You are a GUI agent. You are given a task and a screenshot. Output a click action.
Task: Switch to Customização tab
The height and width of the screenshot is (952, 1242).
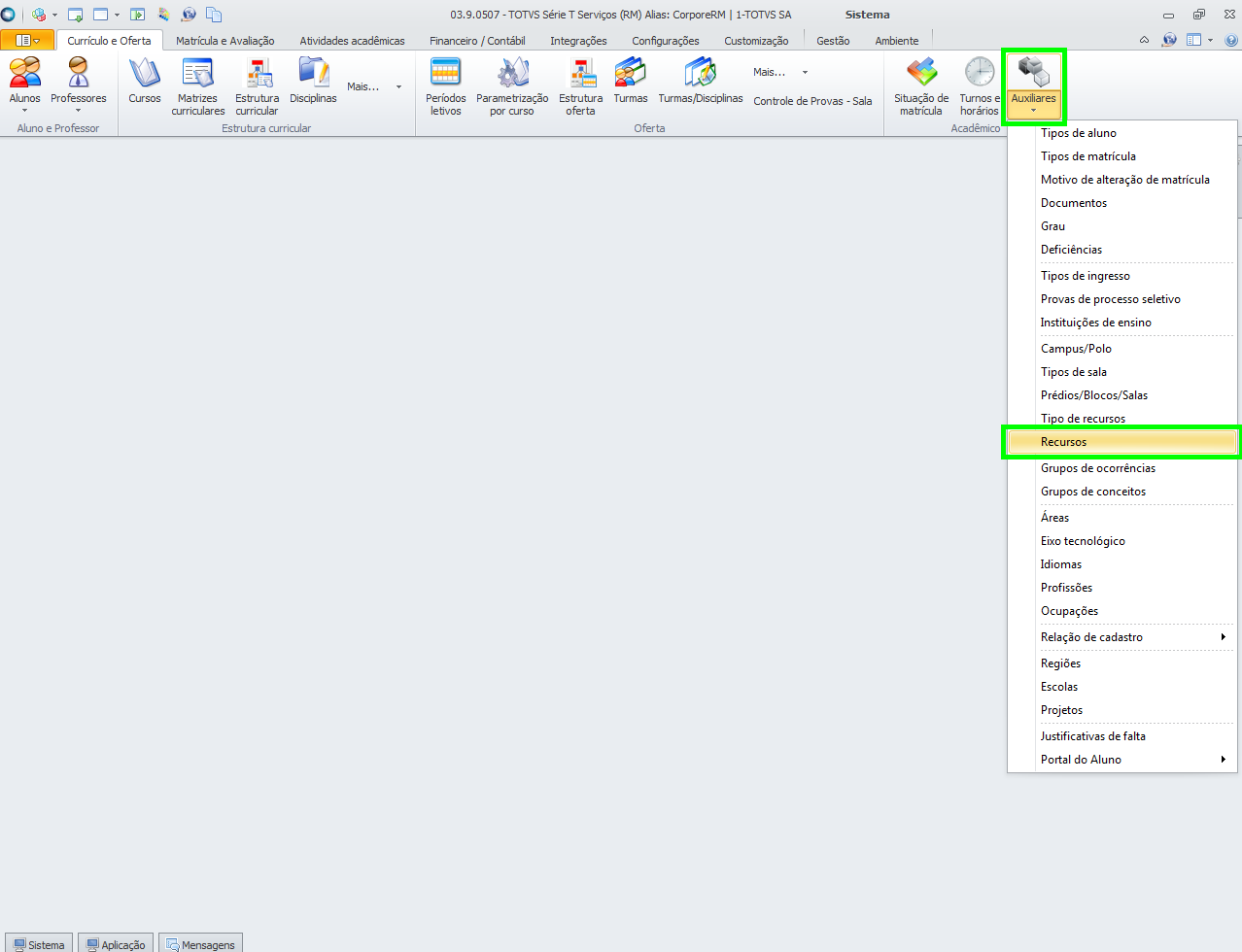click(x=756, y=41)
